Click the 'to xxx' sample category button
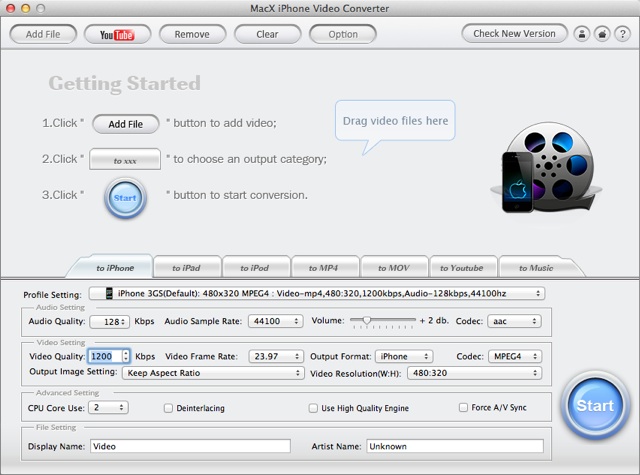640x475 pixels. pos(125,159)
